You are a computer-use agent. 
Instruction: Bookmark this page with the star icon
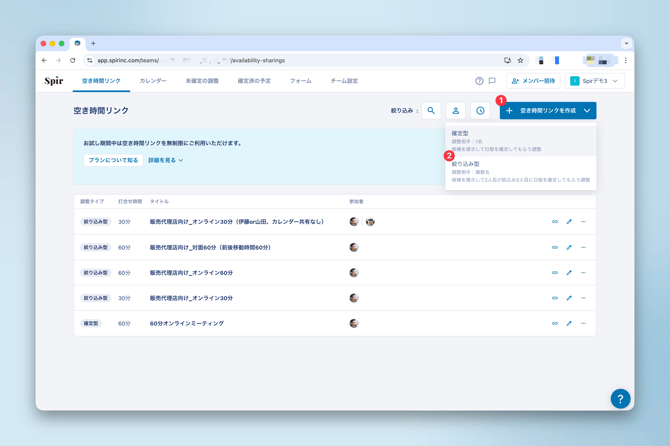[520, 60]
